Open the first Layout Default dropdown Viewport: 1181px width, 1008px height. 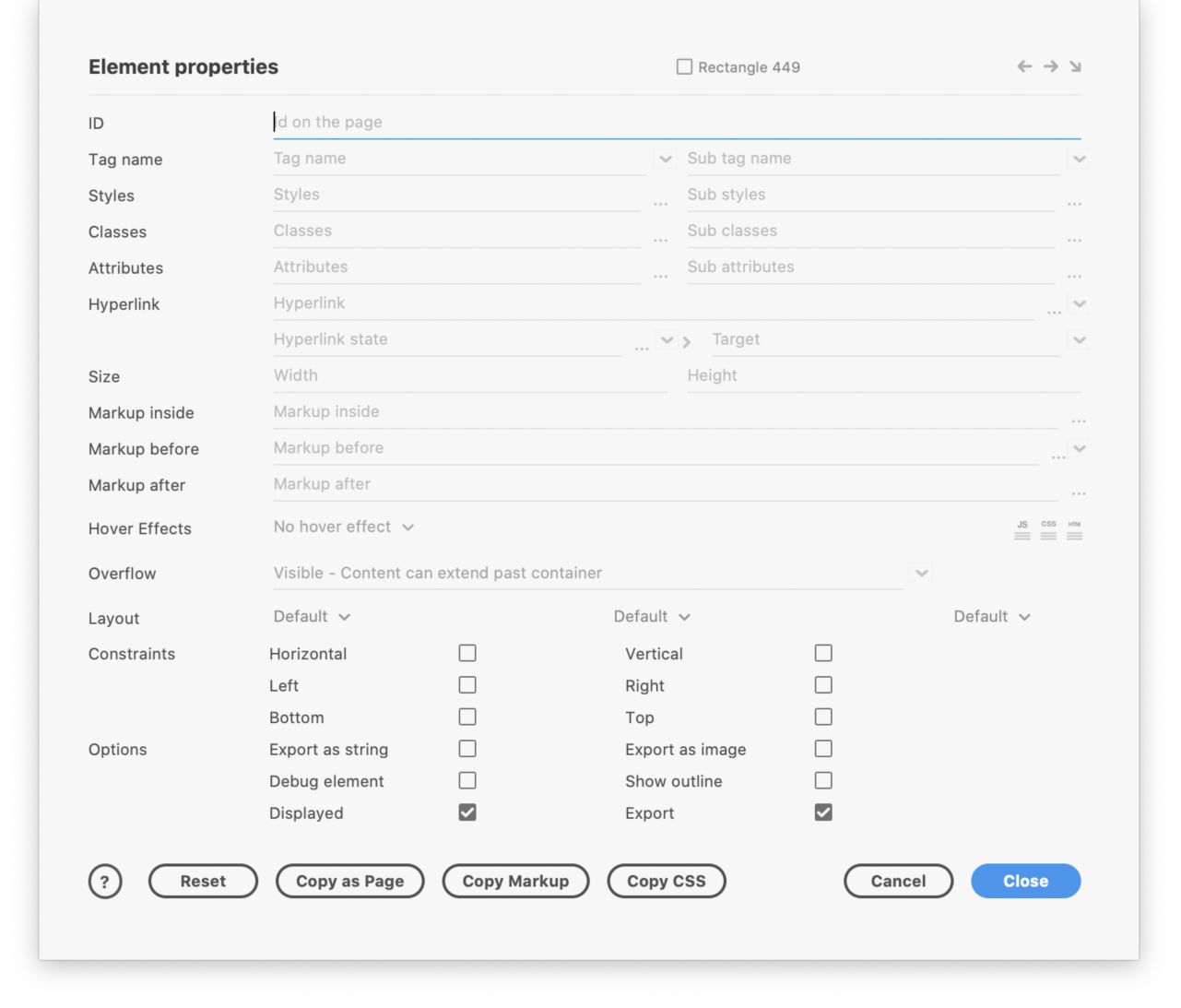312,617
